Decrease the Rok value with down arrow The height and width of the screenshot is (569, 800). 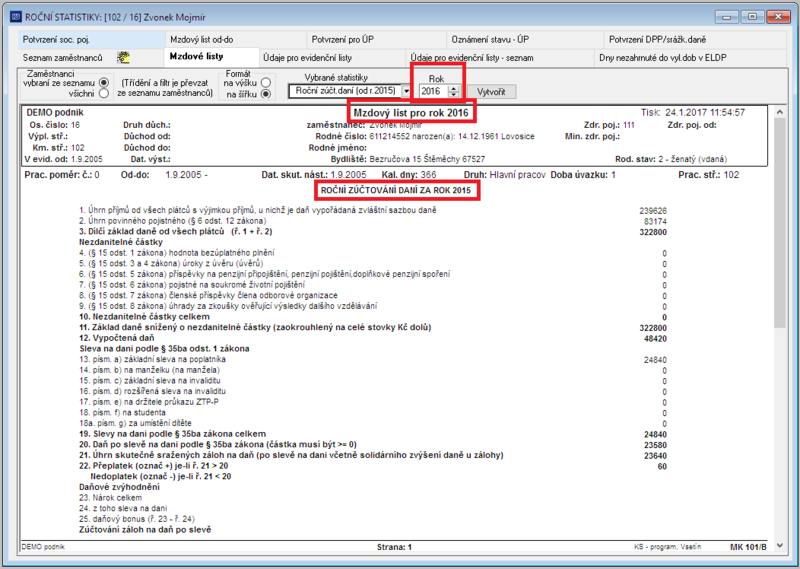tap(454, 94)
